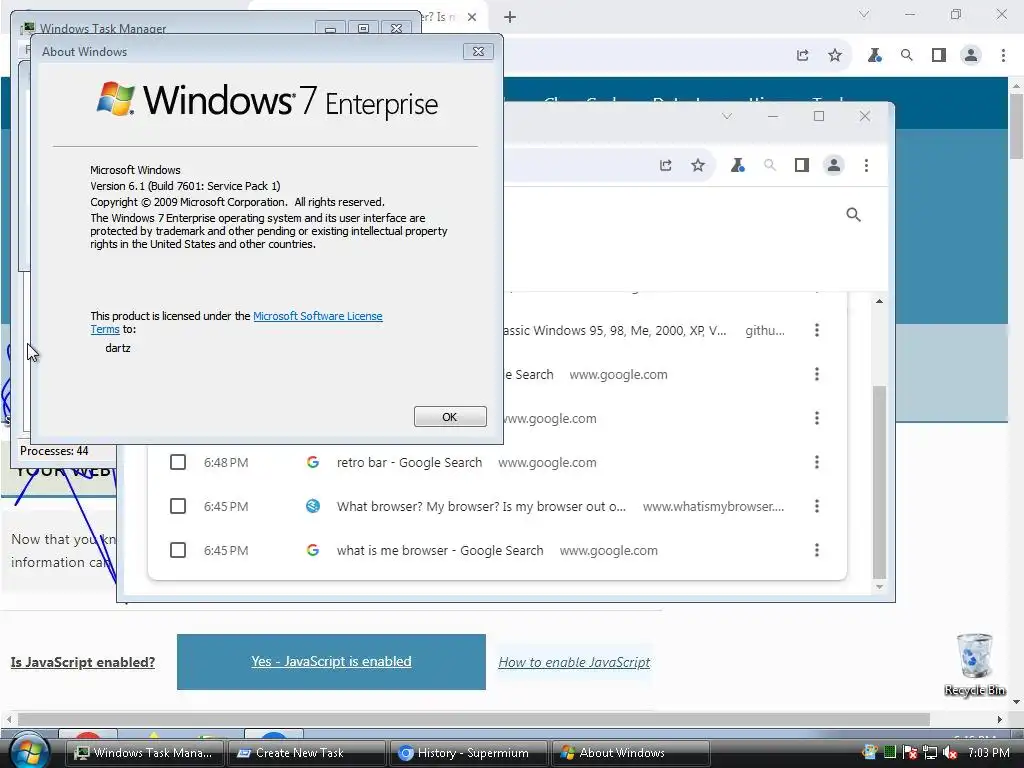Switch to About Windows taskbar button

click(x=631, y=753)
